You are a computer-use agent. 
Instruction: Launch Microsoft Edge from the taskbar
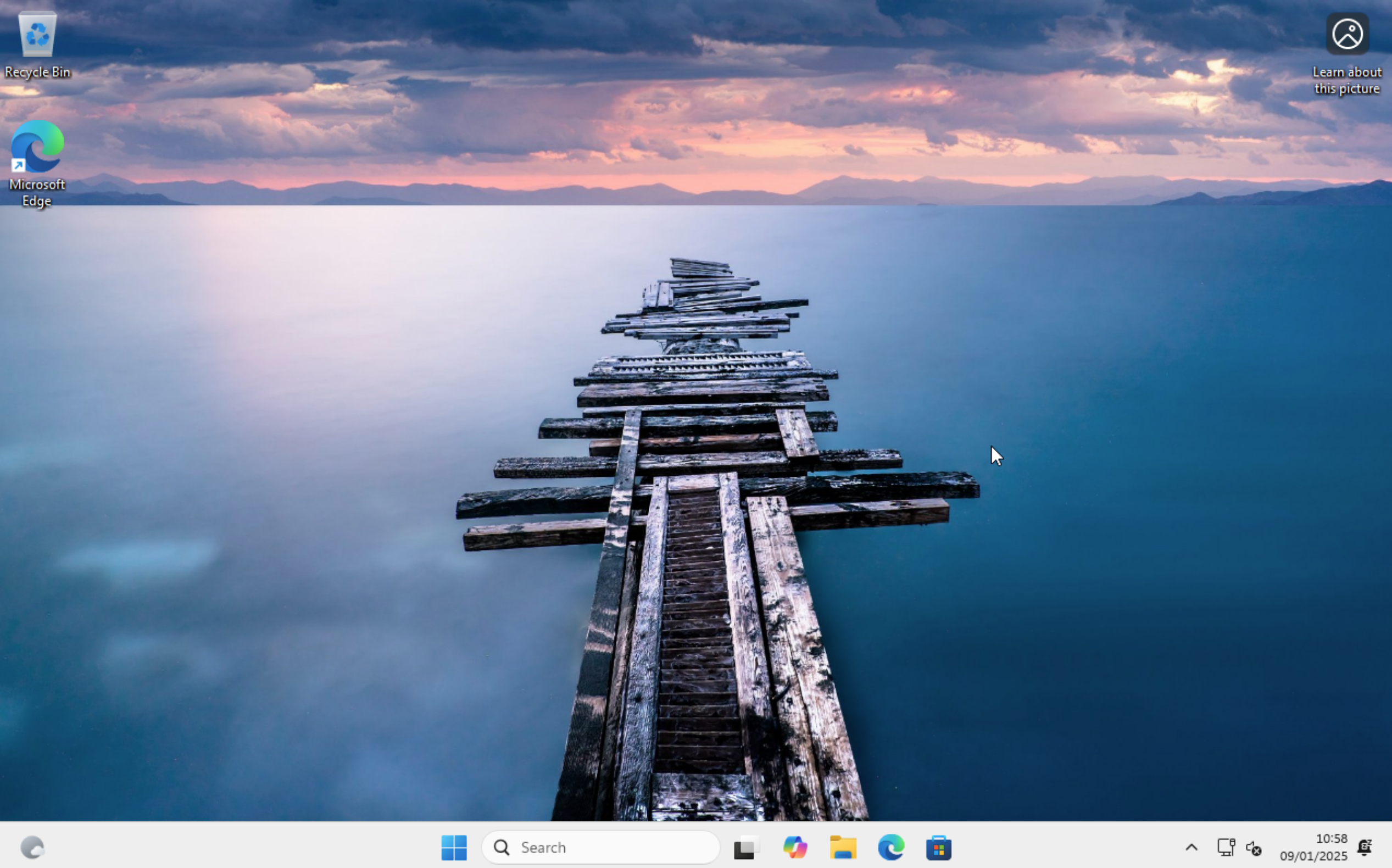click(x=891, y=847)
